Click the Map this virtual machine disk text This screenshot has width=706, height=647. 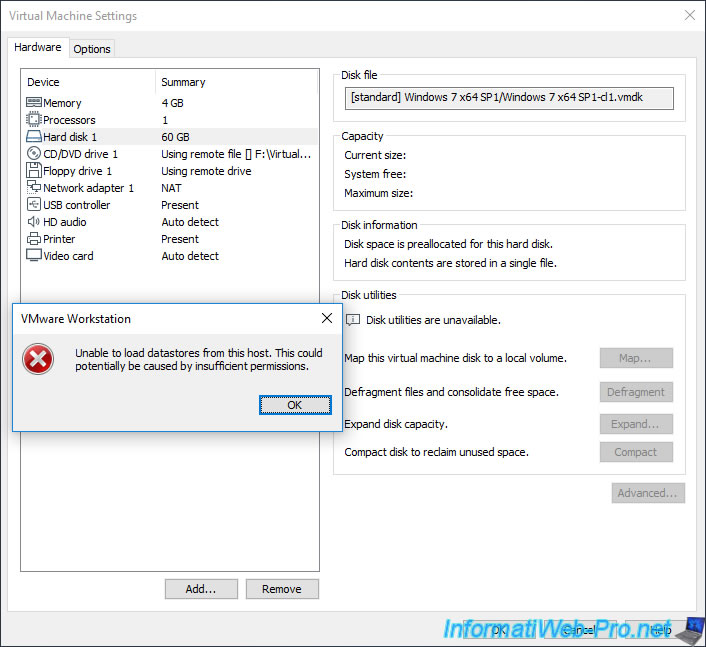tap(455, 358)
